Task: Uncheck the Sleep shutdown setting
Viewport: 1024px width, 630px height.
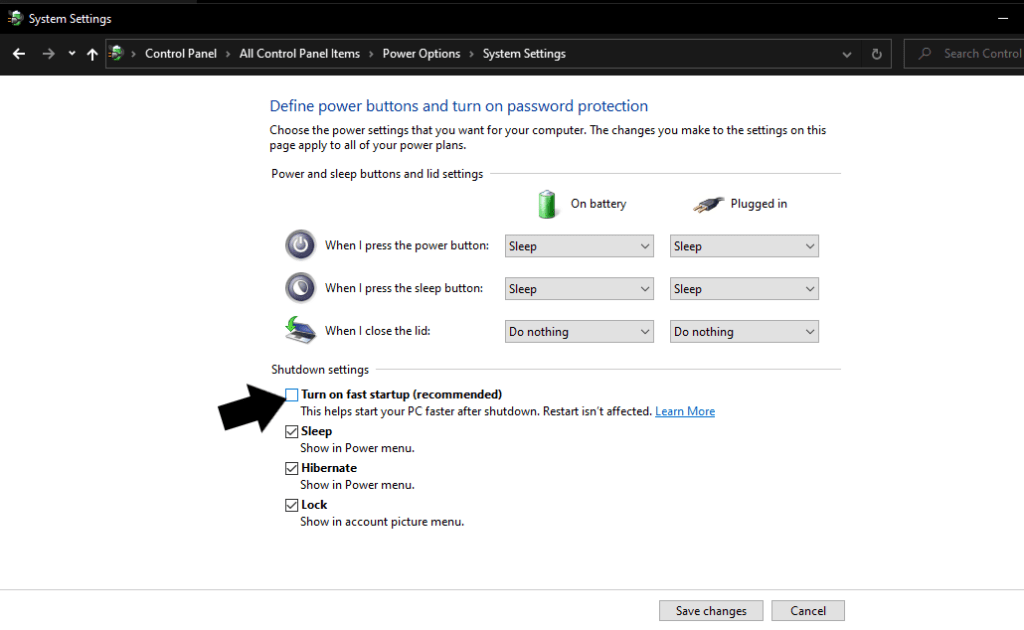Action: [291, 431]
